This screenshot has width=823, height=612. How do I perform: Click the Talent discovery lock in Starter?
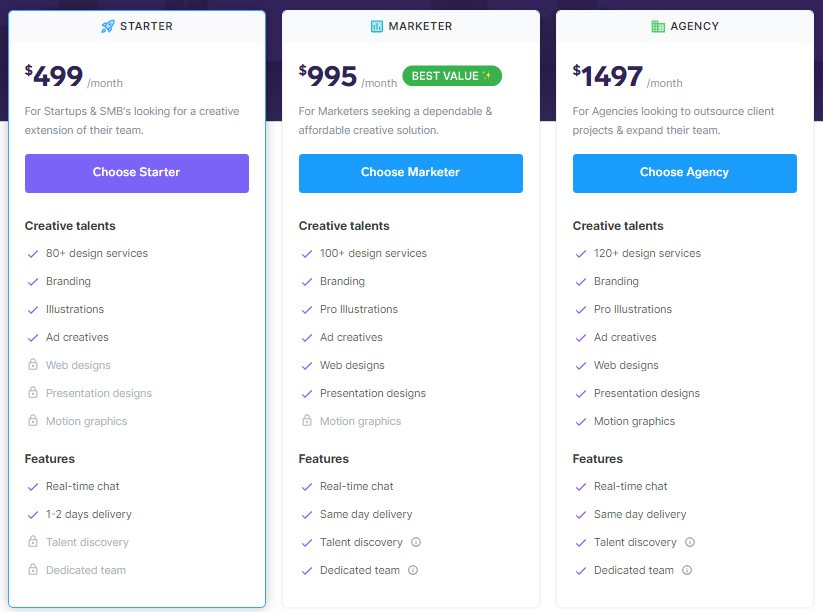(x=33, y=542)
